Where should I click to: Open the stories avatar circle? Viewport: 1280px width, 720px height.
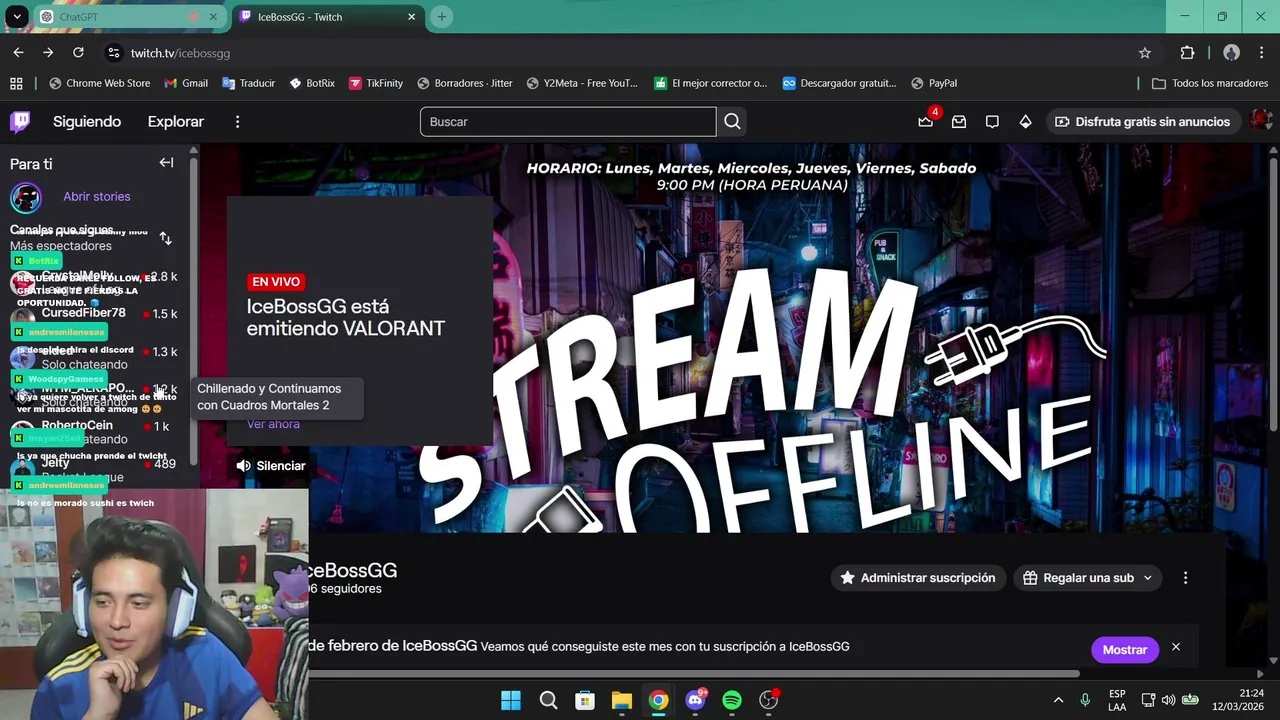[26, 197]
